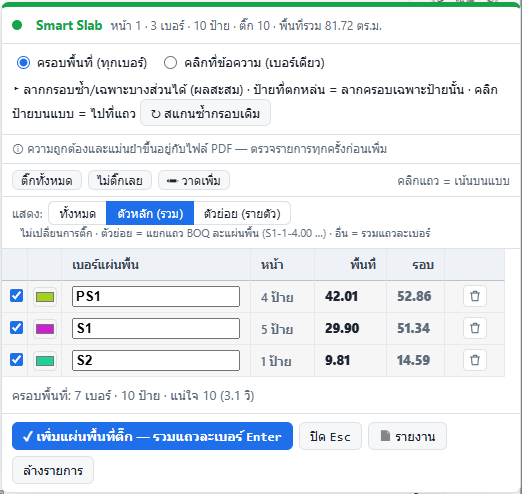Switch to the ทั้งหมด display tab
Image resolution: width=522 pixels, height=494 pixels.
click(77, 213)
